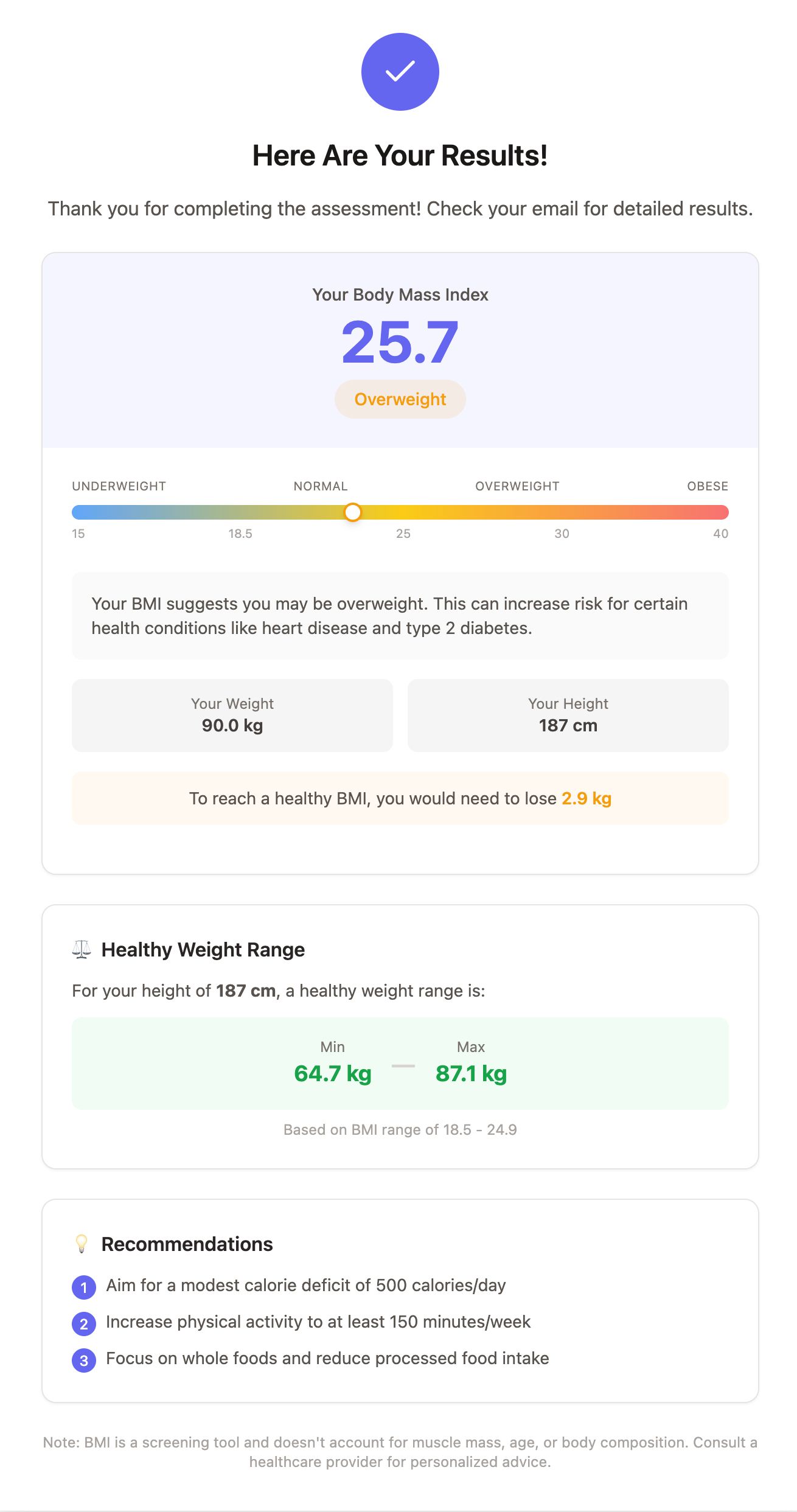The width and height of the screenshot is (797, 1512).
Task: Select the Your Weight 90.0 kg card
Action: (x=232, y=715)
